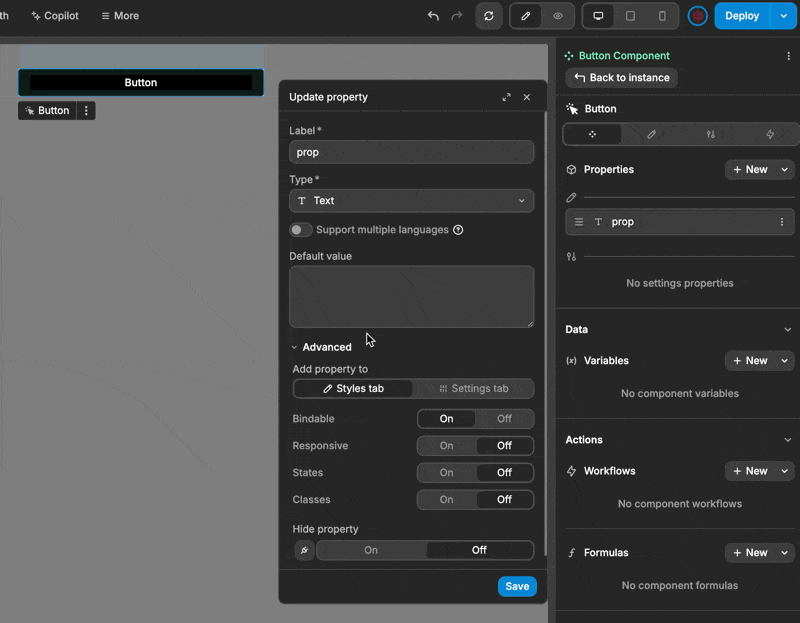Viewport: 800px width, 623px height.
Task: Select the pencil edit mode icon
Action: 525,16
